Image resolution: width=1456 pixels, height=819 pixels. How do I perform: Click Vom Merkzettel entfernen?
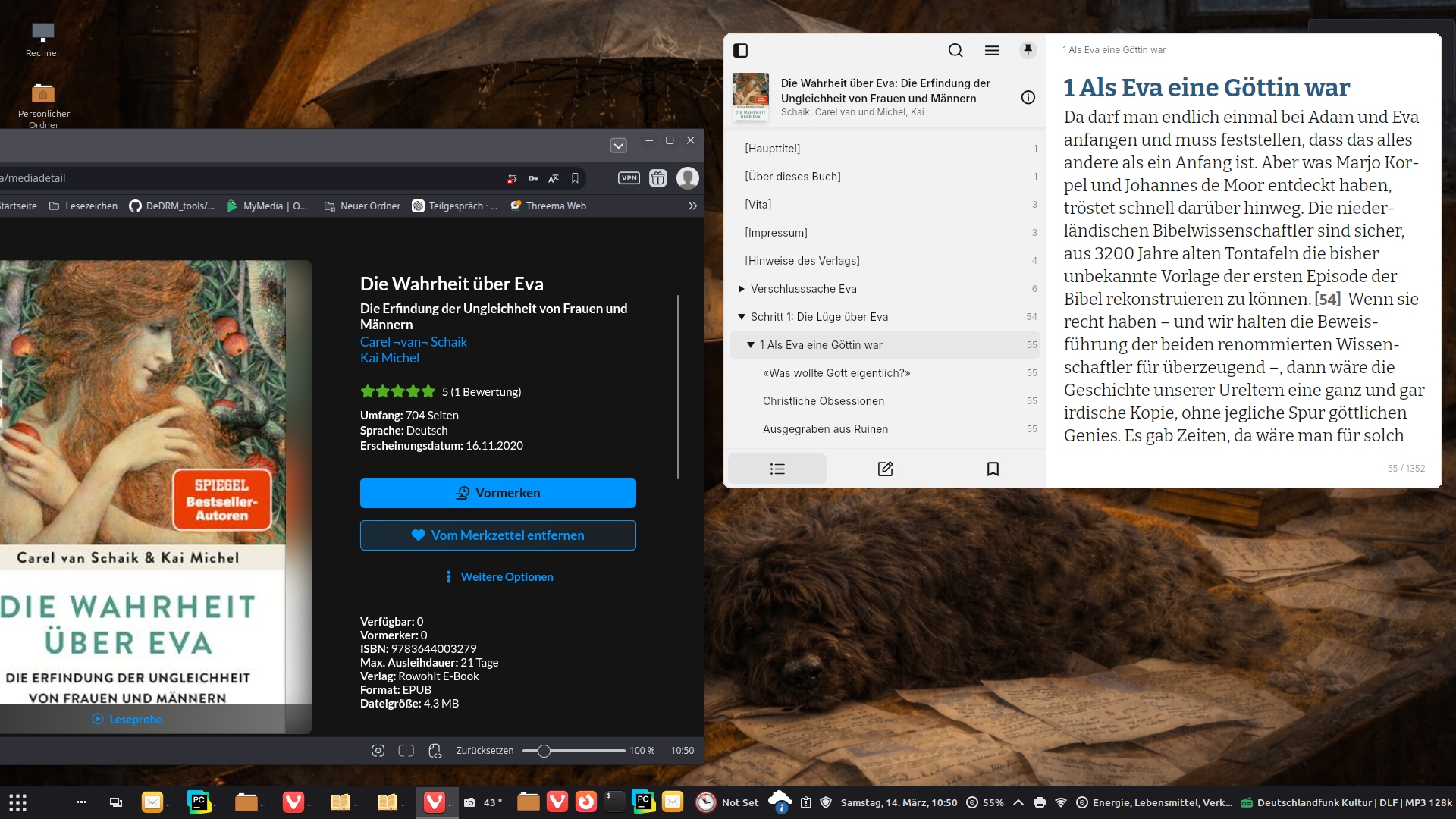(x=497, y=535)
